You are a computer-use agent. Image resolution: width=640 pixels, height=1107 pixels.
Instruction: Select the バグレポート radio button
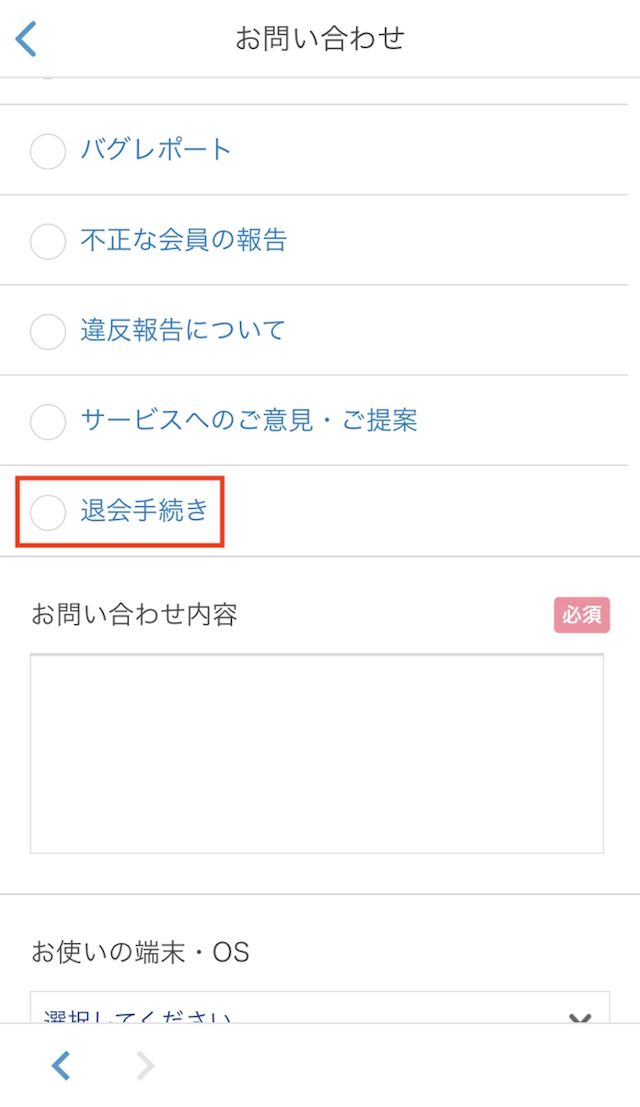[47, 151]
